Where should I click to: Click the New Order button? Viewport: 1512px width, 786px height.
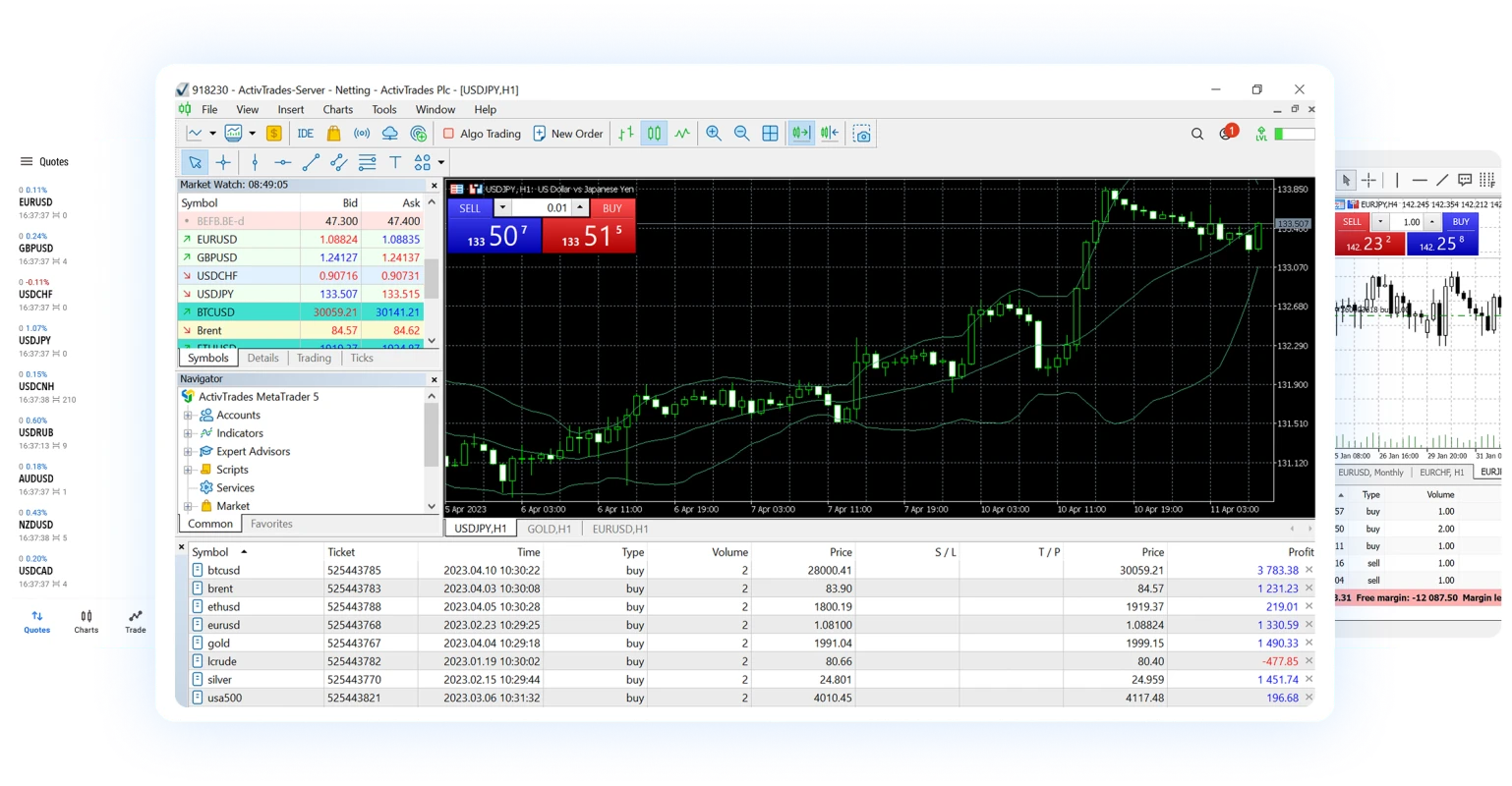(x=567, y=134)
